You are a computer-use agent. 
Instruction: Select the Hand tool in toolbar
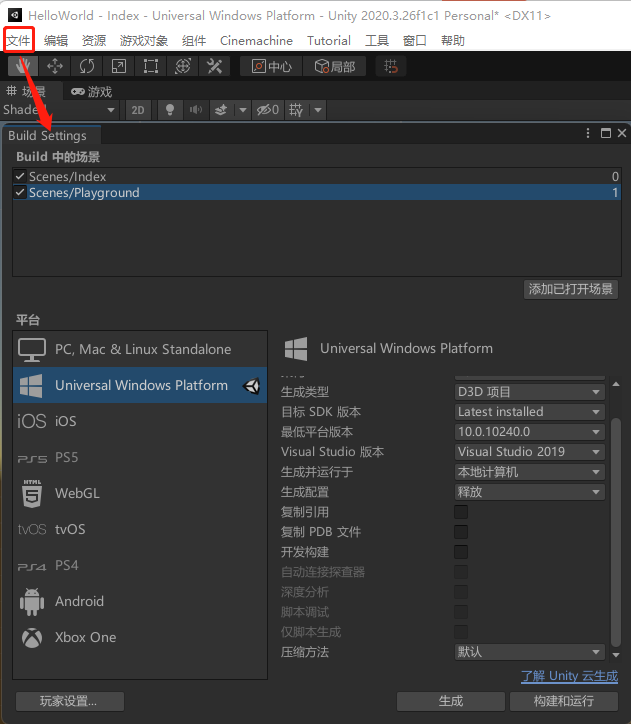pos(22,66)
